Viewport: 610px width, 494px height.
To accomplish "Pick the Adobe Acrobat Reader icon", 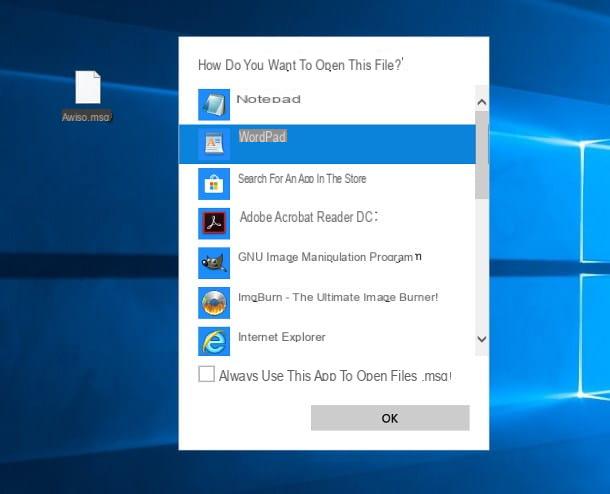I will click(214, 224).
